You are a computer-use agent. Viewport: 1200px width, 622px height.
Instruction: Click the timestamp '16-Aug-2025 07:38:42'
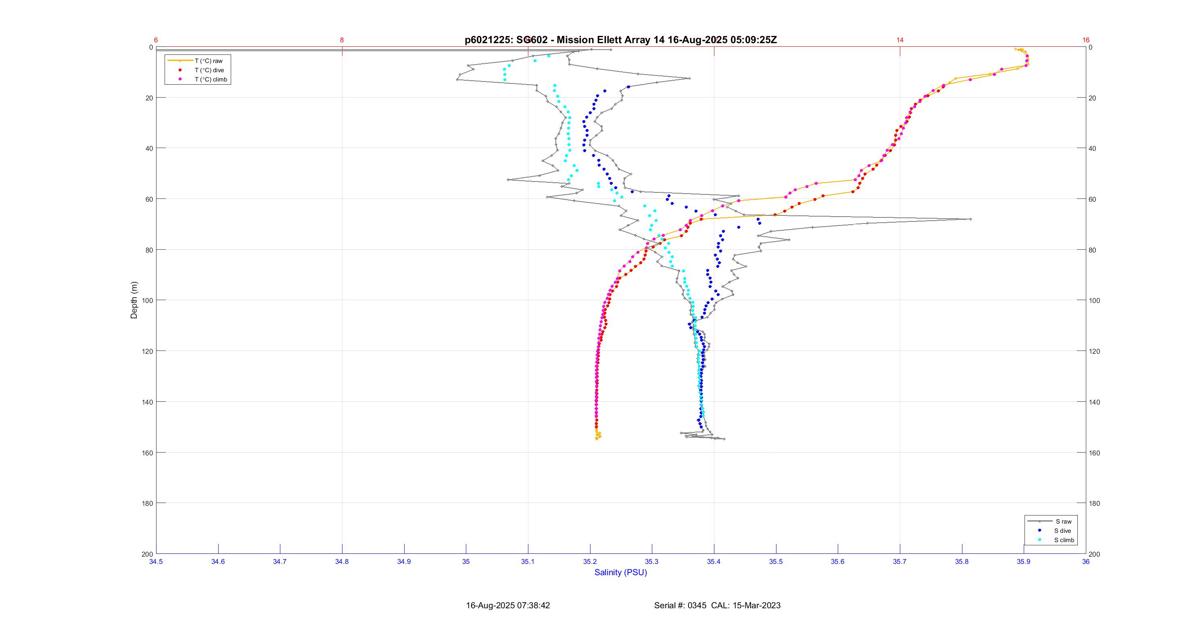click(x=508, y=605)
